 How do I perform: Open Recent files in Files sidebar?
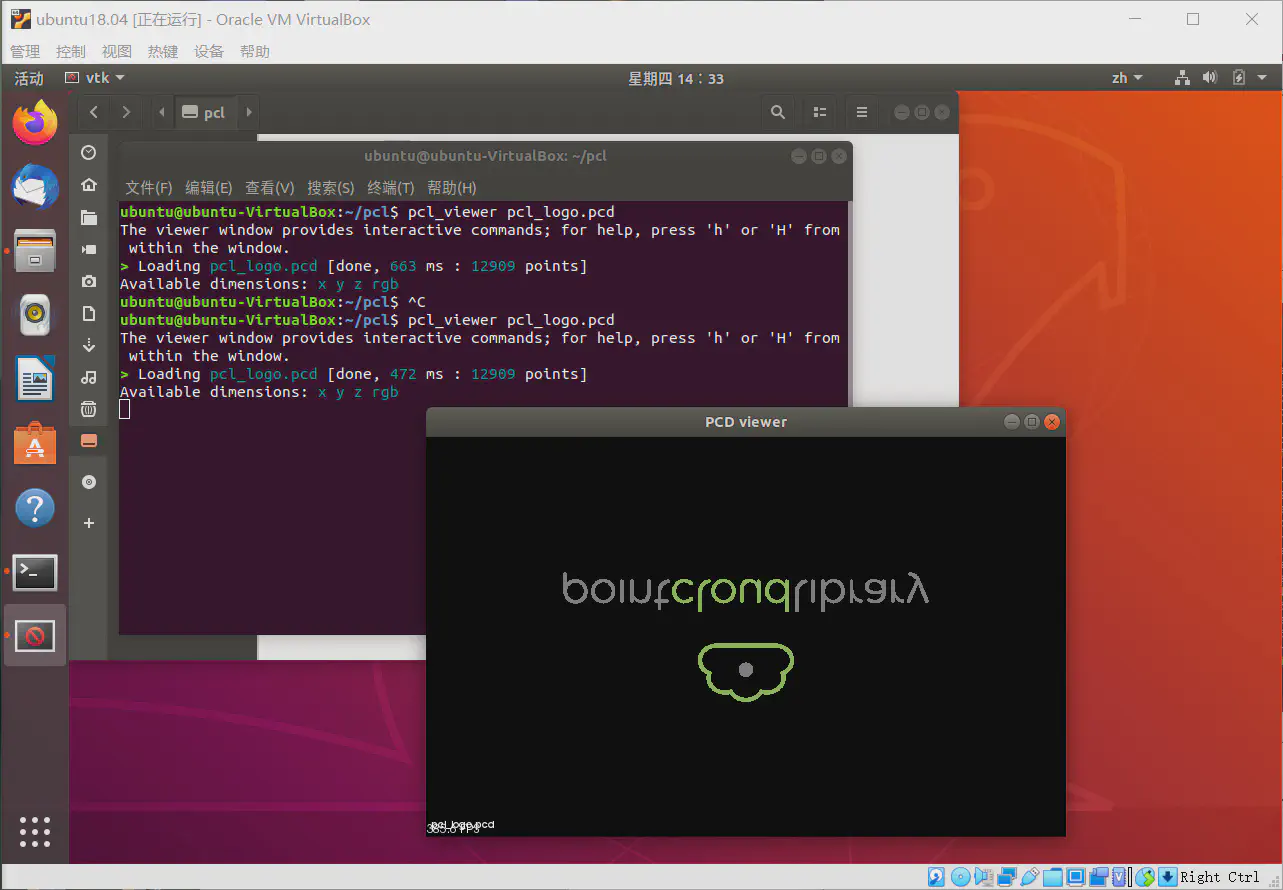[x=89, y=152]
